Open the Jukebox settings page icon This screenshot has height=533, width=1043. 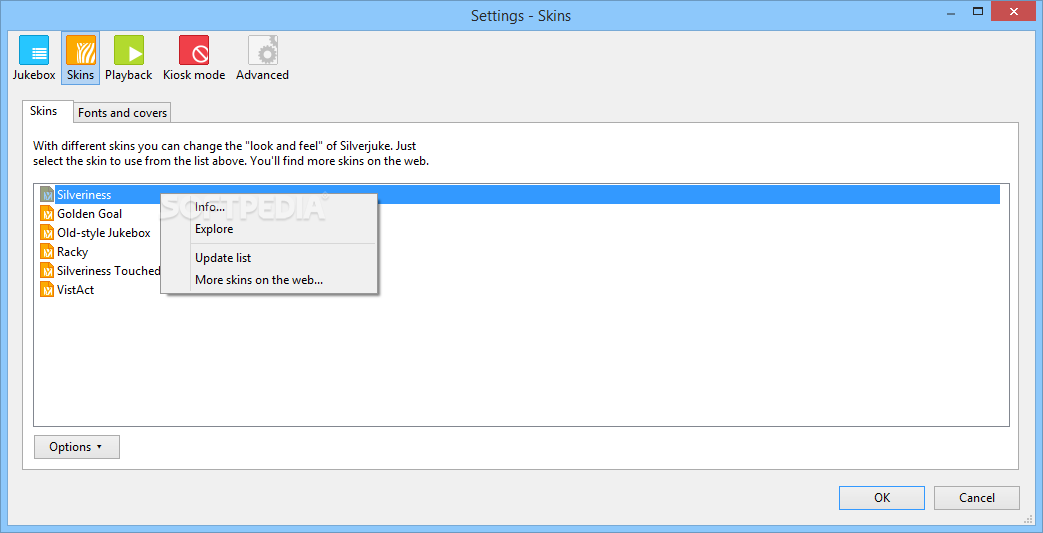tap(34, 50)
